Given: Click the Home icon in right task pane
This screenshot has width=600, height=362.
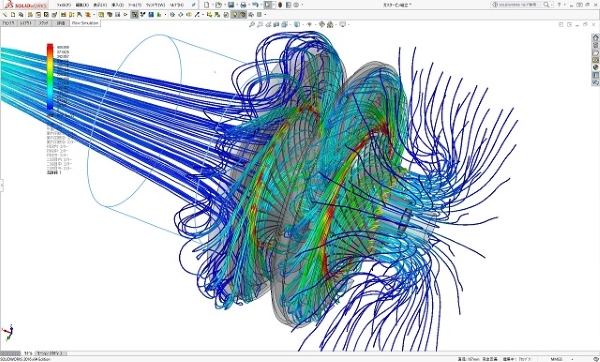Looking at the screenshot, I should click(595, 38).
